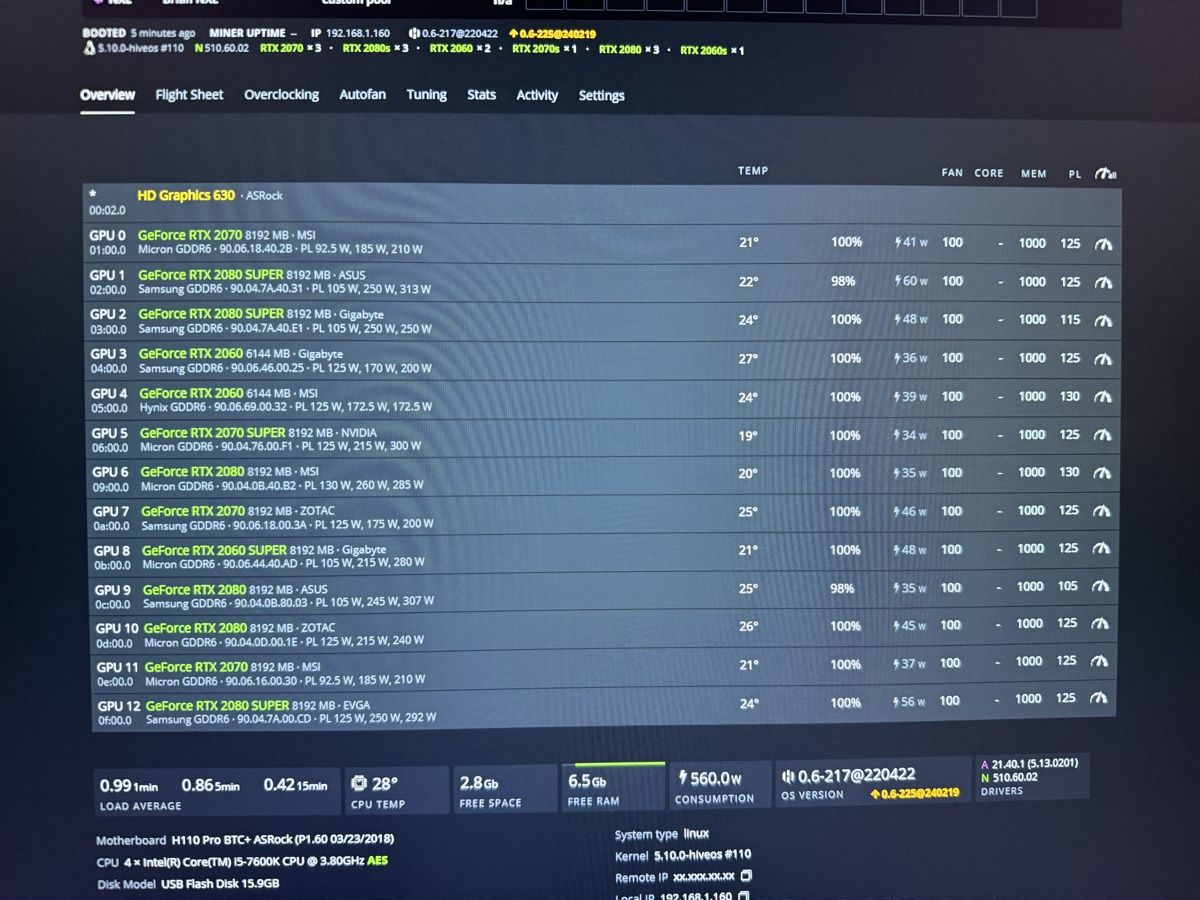Select GPU 2 GeForce RTX 2080 SUPER Gigabyte
This screenshot has height=900, width=1200.
[x=212, y=314]
